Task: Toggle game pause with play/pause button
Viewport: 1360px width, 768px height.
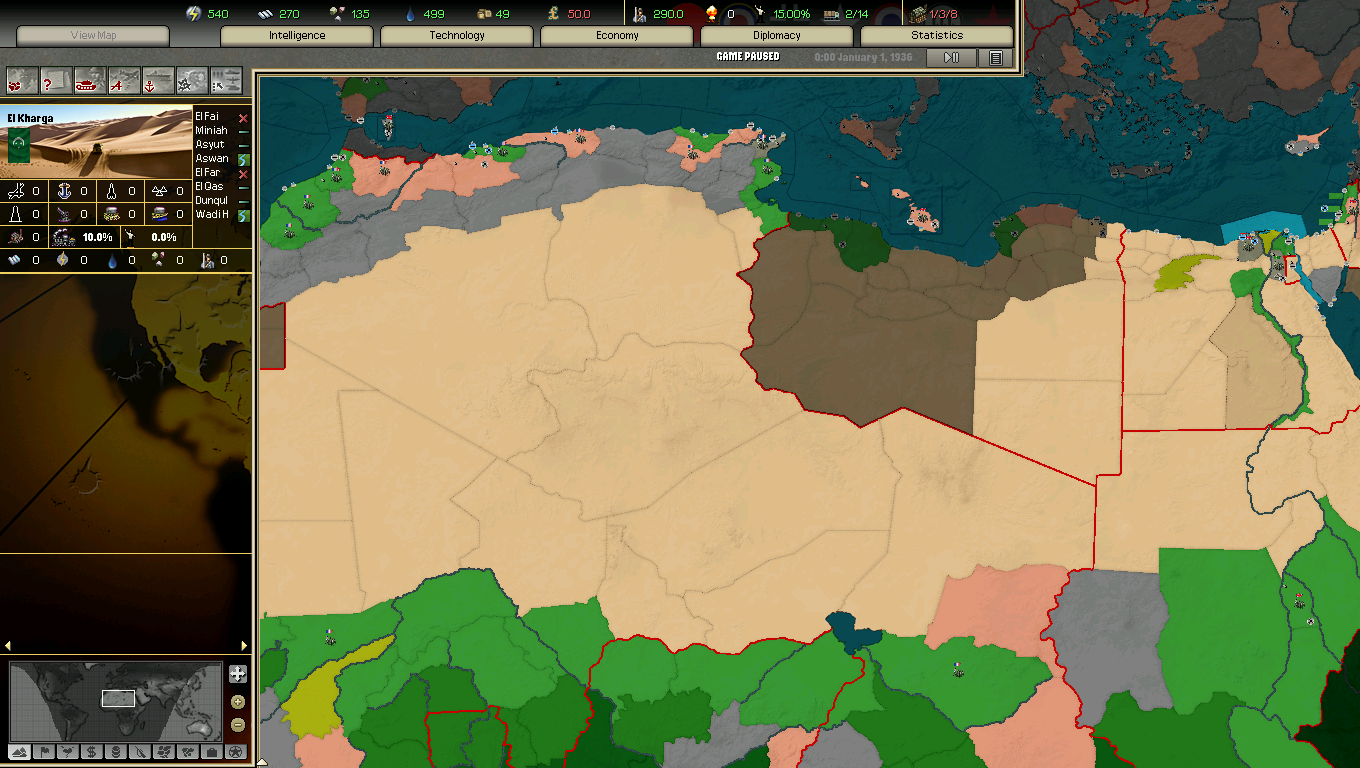Action: pos(951,58)
